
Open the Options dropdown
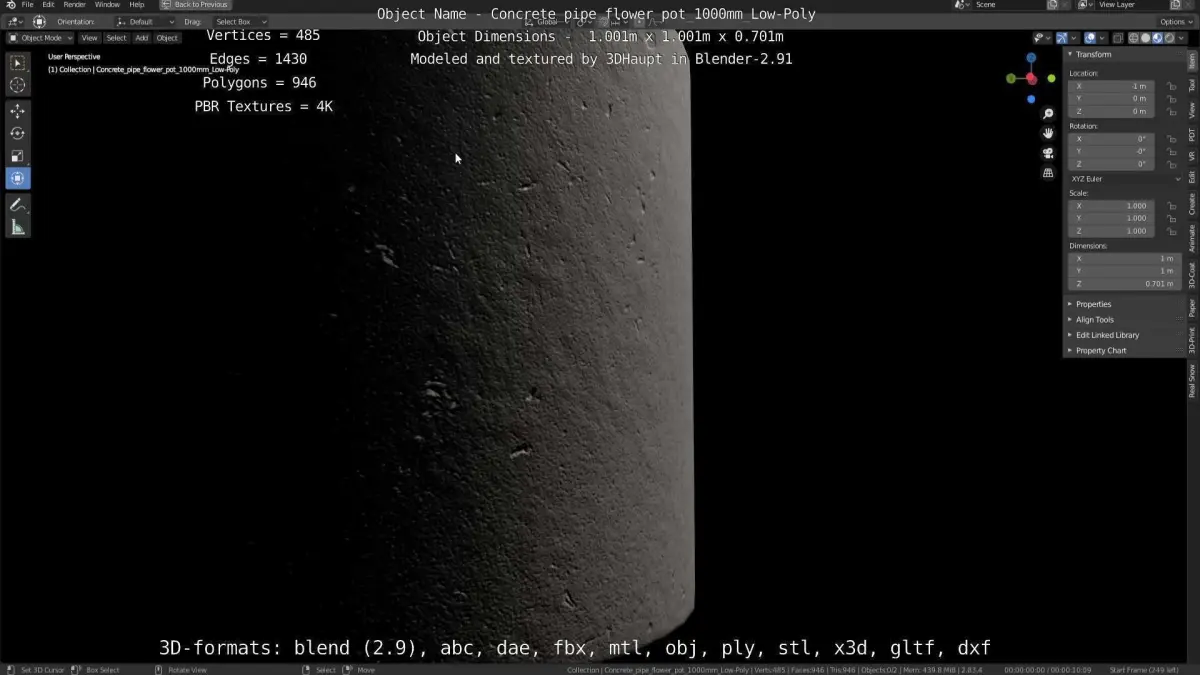point(1175,21)
